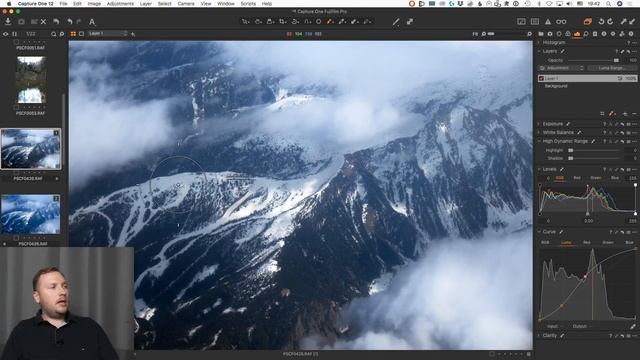This screenshot has width=640, height=360.
Task: Open the Layer 1 dropdown above viewer
Action: (108, 33)
